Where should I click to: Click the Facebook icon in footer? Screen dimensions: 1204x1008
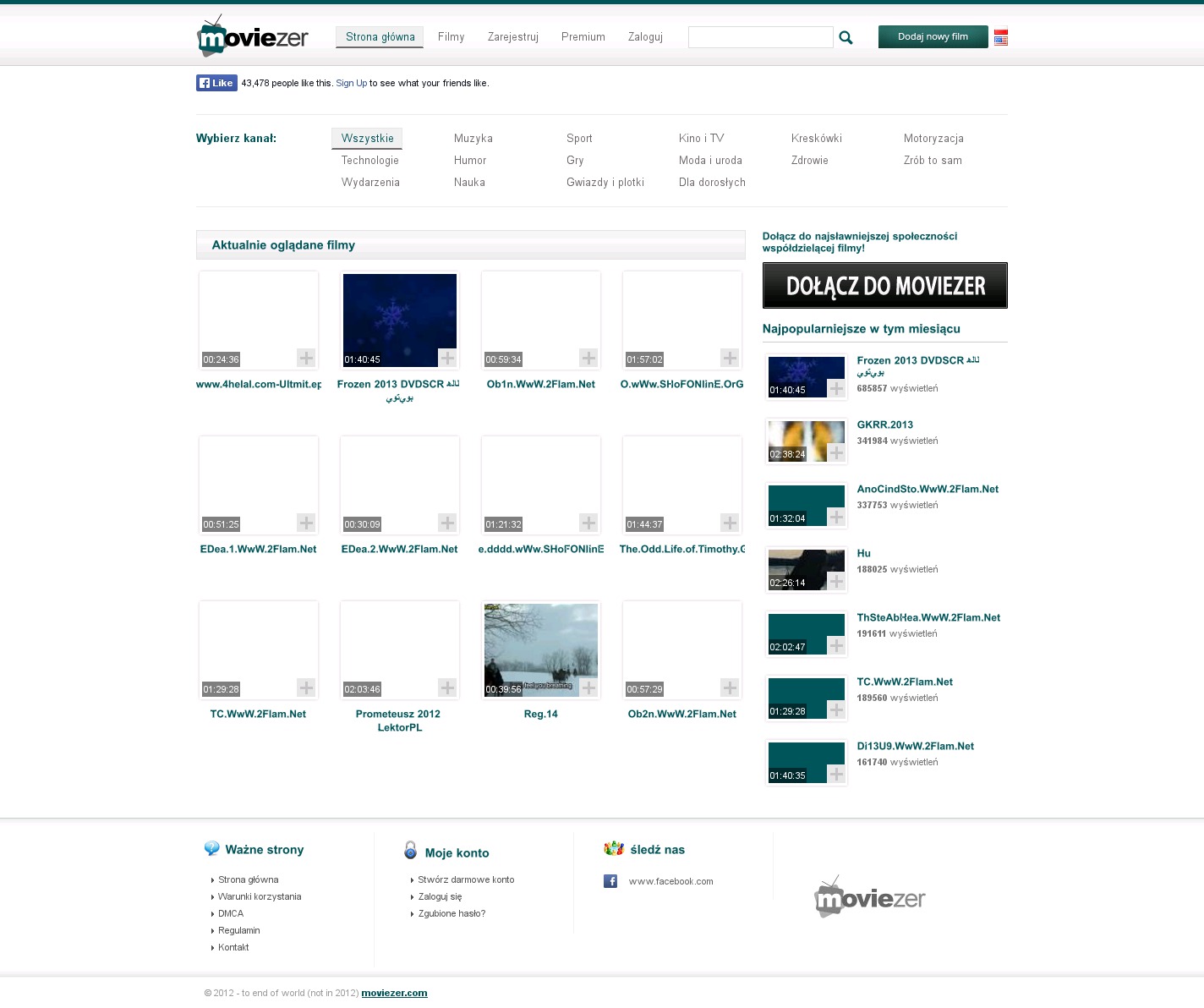610,881
